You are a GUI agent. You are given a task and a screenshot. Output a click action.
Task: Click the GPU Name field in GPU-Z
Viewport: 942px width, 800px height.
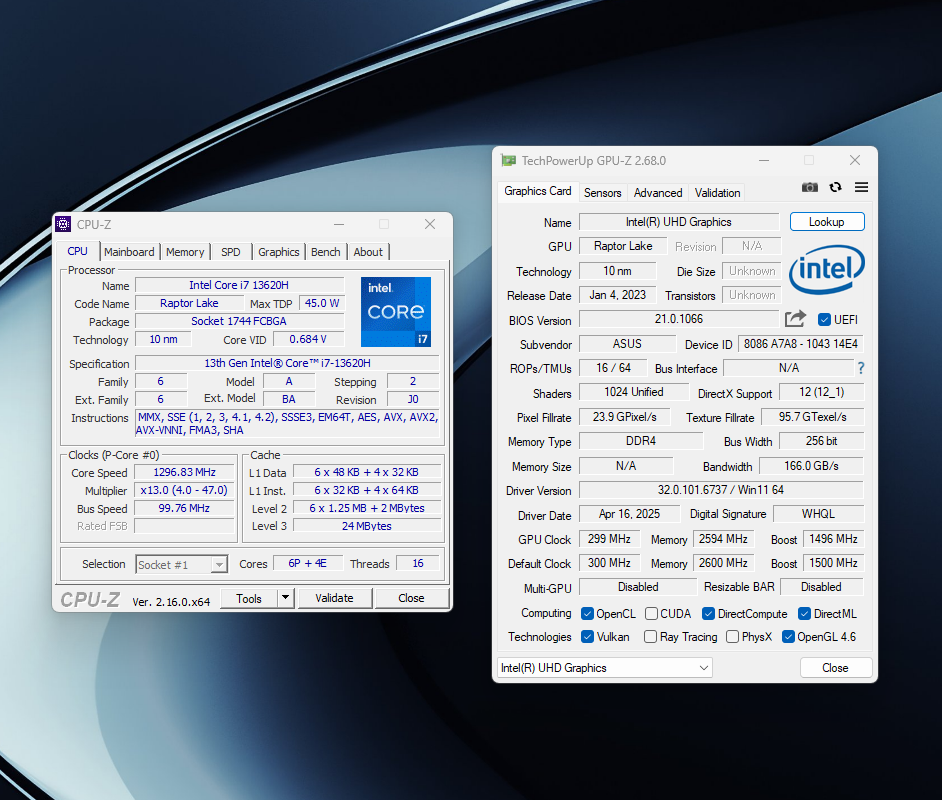[678, 222]
